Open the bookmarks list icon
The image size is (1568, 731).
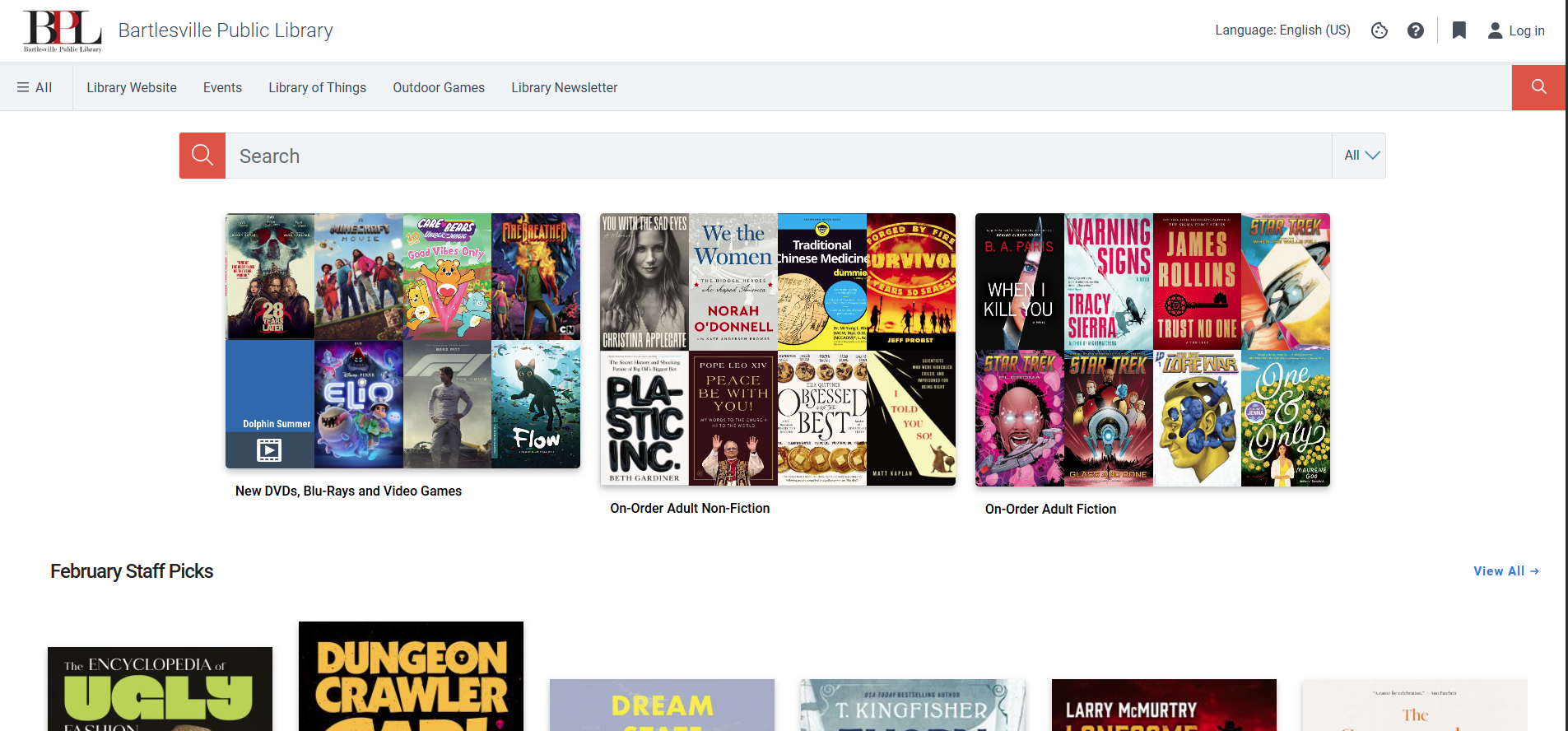[x=1459, y=30]
